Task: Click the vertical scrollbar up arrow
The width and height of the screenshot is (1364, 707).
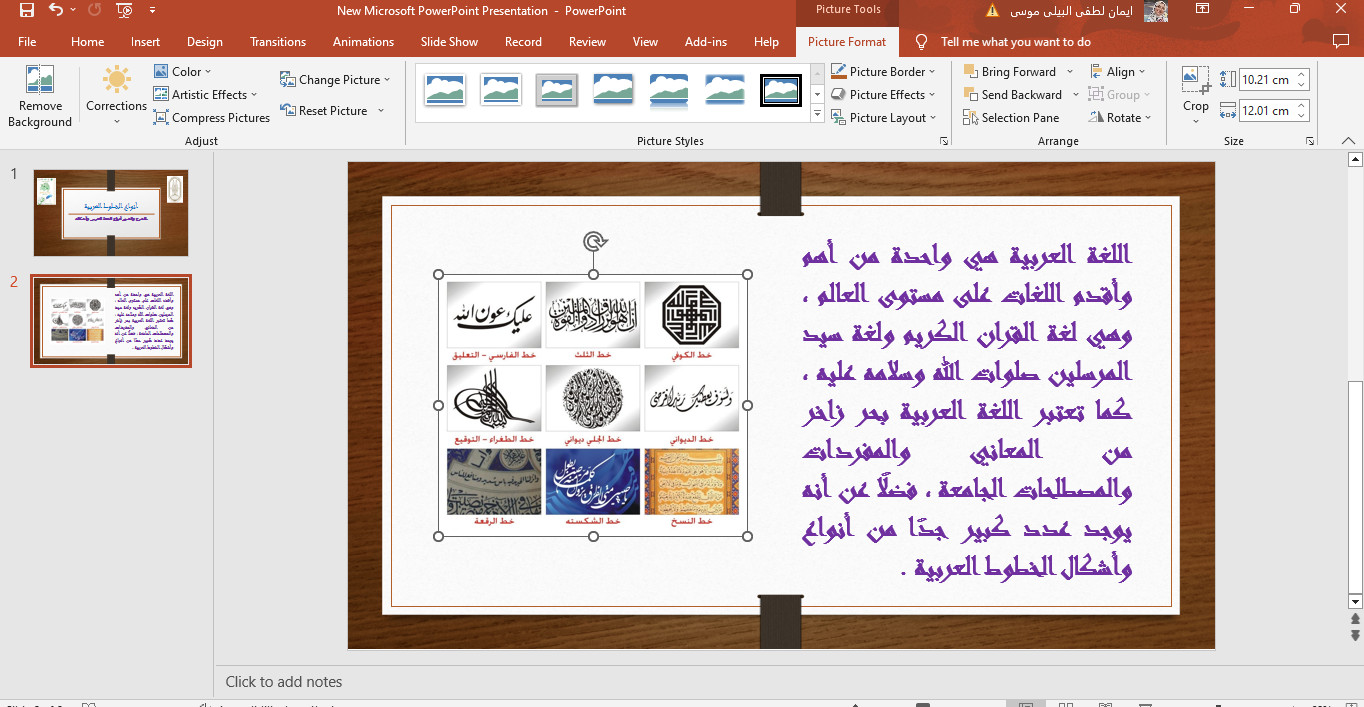Action: pyautogui.click(x=1355, y=159)
